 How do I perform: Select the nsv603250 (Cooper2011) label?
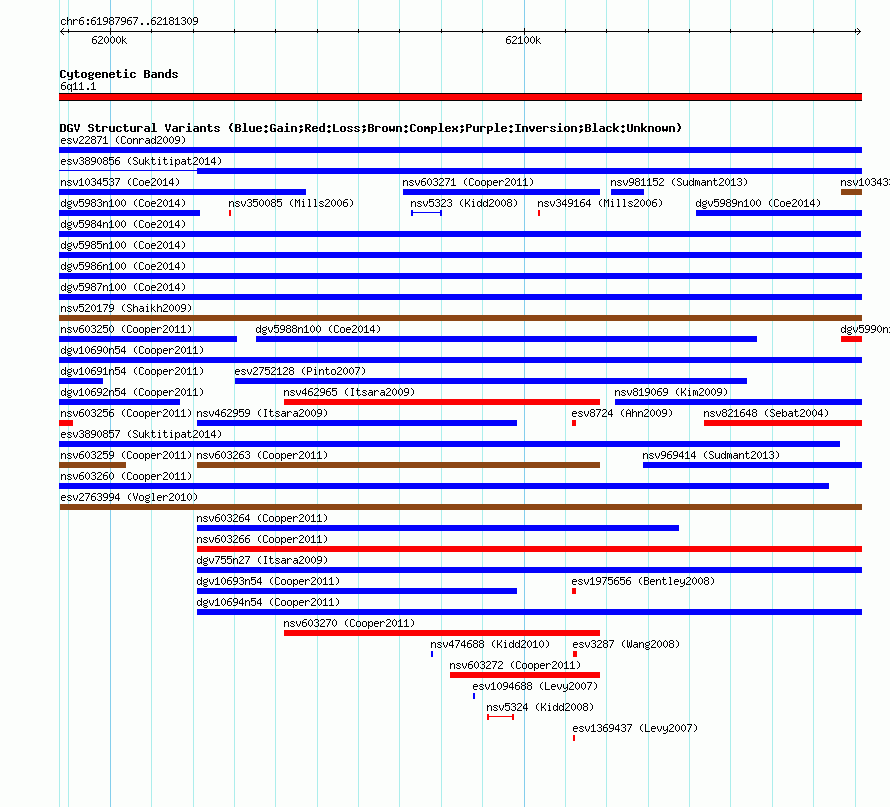pyautogui.click(x=126, y=329)
